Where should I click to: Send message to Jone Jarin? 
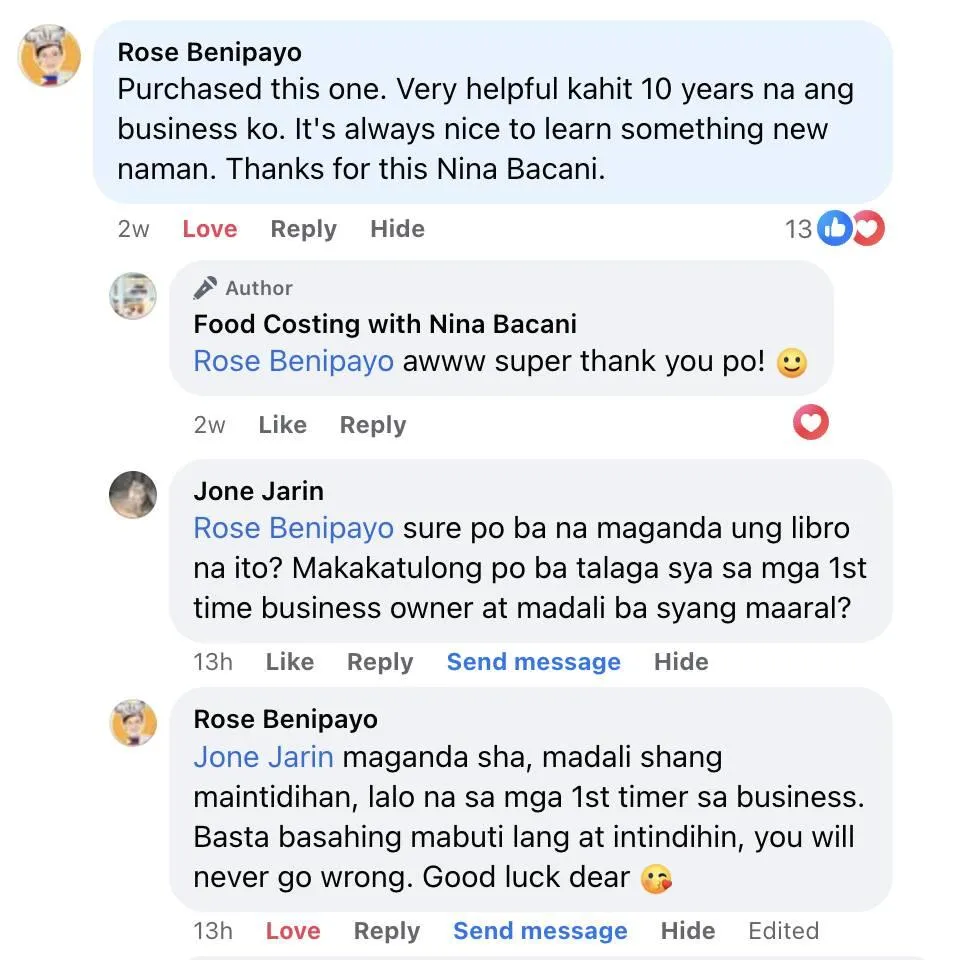(534, 662)
